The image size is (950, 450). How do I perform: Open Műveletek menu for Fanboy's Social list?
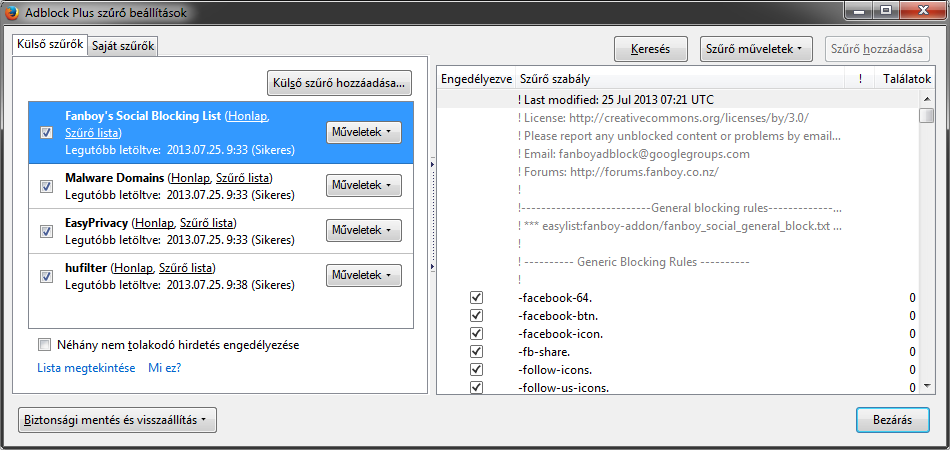(364, 131)
